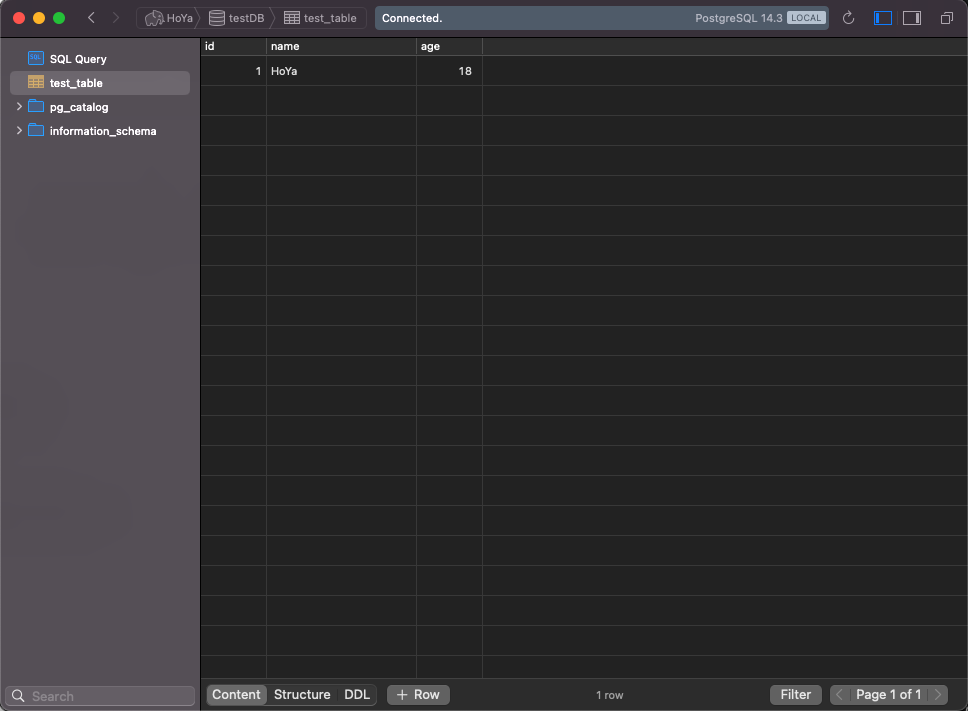Screen dimensions: 968x711
Task: Select test_table in the sidebar
Action: click(x=100, y=83)
